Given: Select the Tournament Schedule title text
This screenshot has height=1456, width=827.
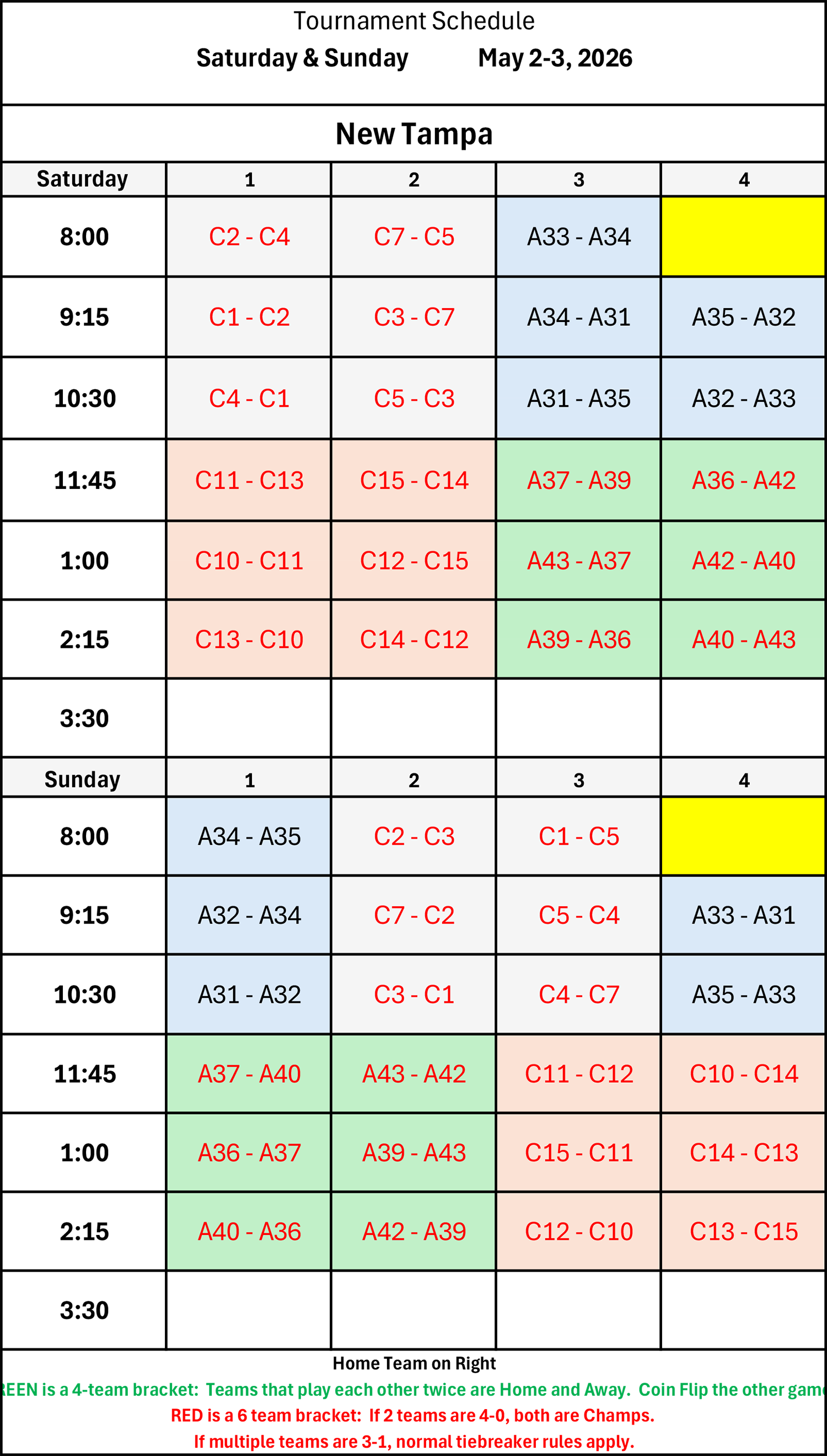Looking at the screenshot, I should pos(413,21).
